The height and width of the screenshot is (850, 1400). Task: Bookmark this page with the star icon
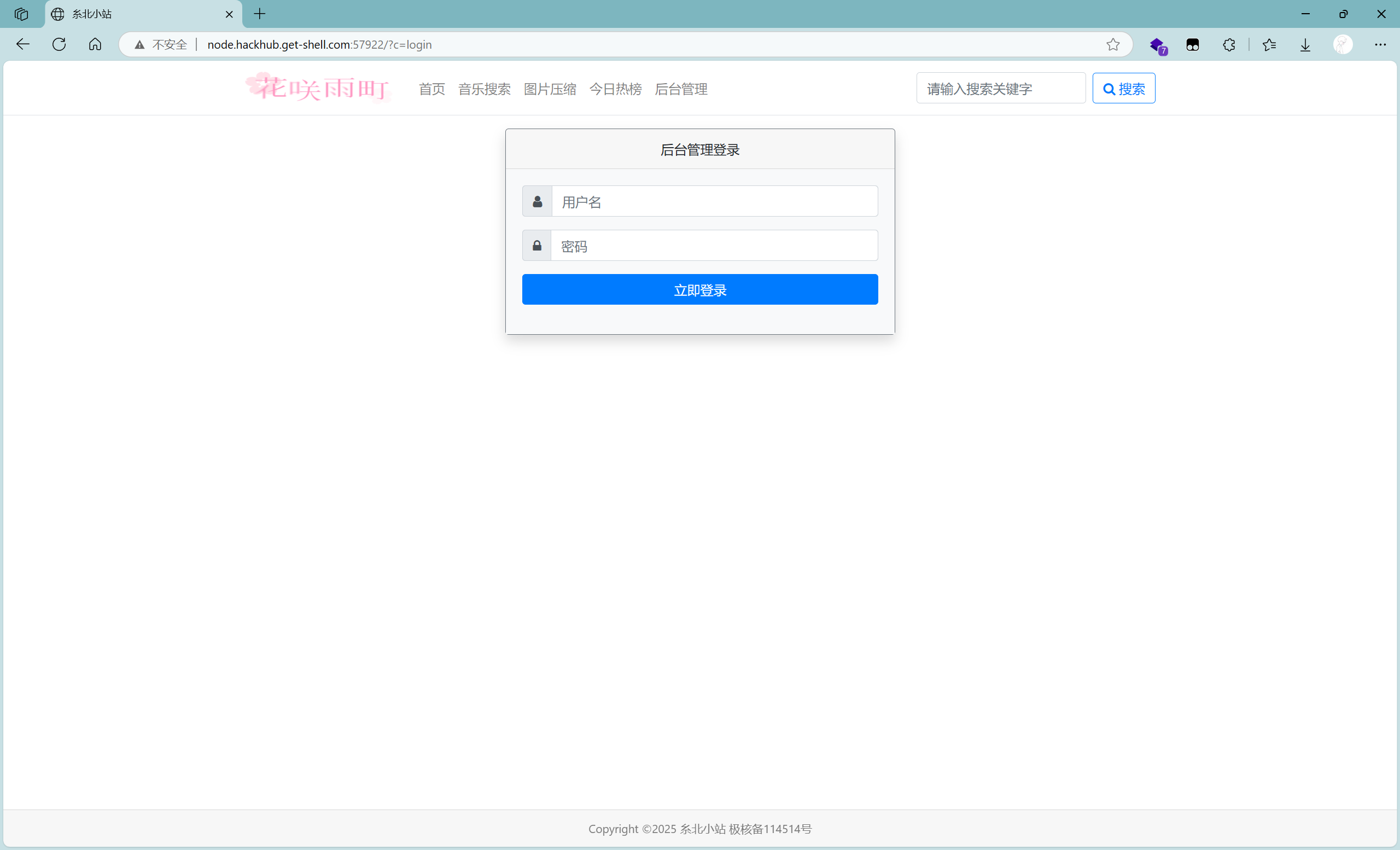(1112, 44)
